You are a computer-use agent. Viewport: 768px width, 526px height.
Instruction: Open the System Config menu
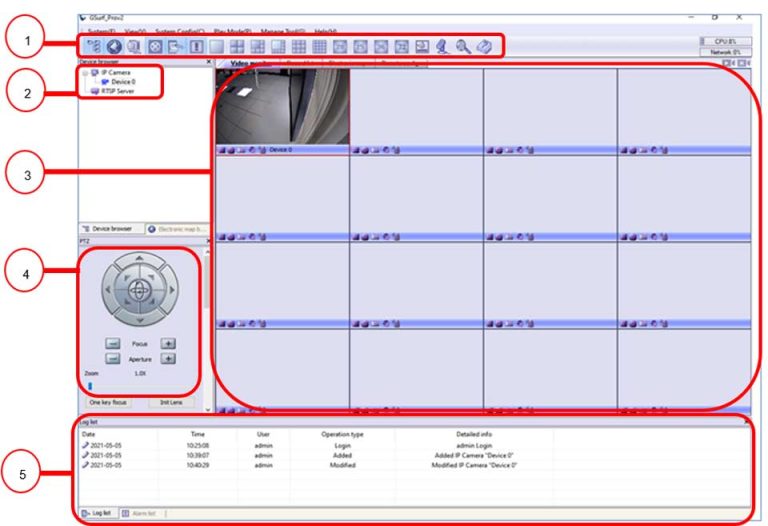coord(179,32)
